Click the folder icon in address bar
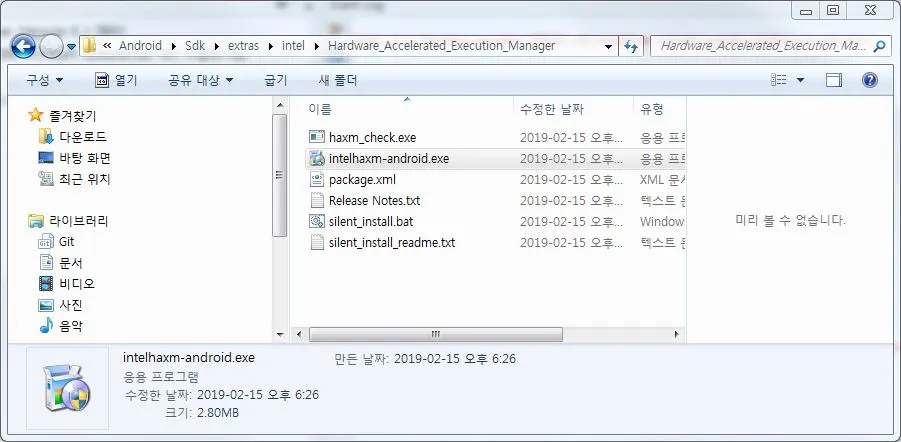 [x=89, y=46]
